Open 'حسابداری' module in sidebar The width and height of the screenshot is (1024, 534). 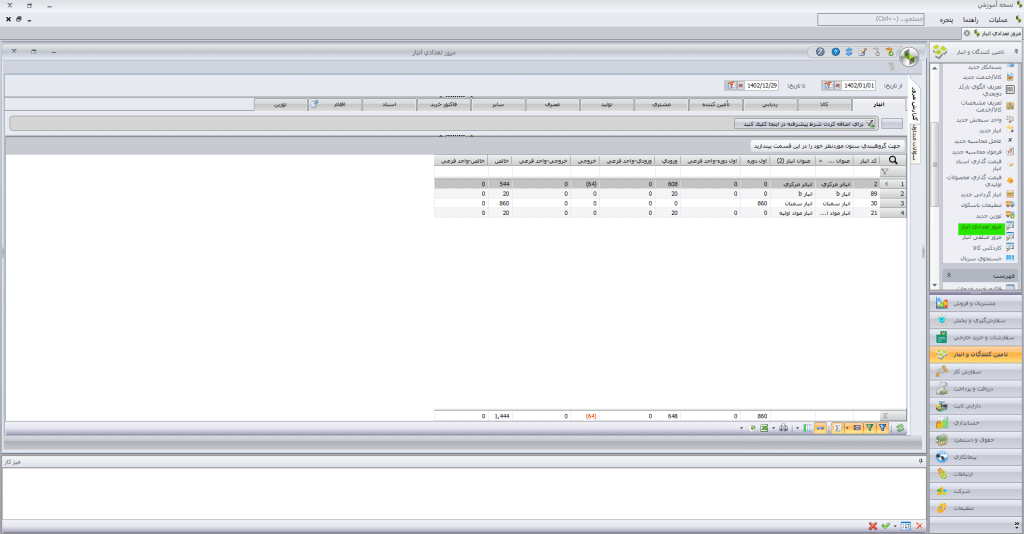[x=976, y=423]
